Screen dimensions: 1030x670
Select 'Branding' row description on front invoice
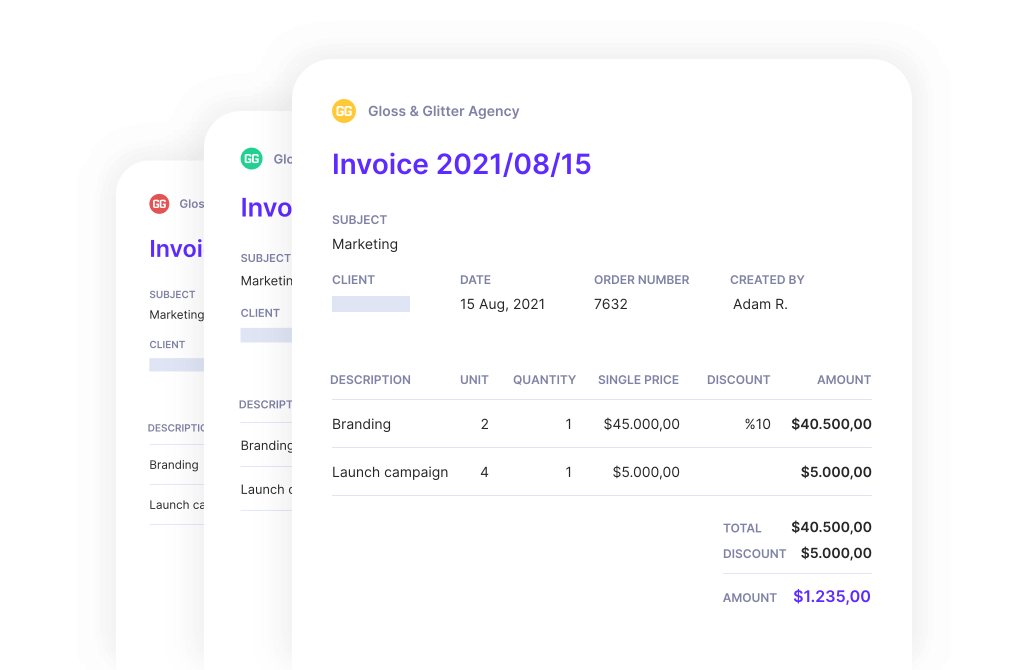click(361, 424)
